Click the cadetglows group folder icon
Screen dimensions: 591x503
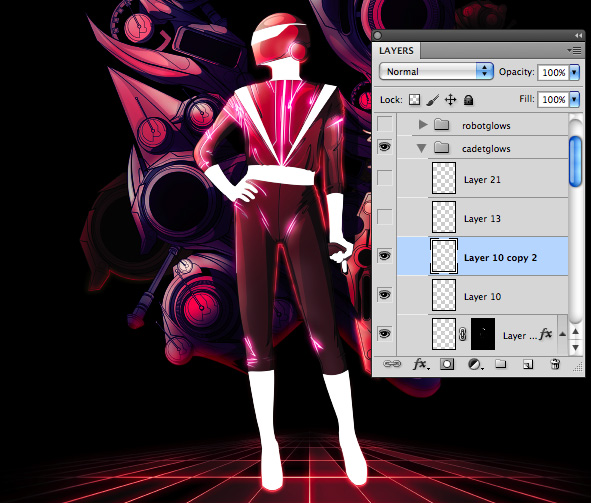(441, 147)
